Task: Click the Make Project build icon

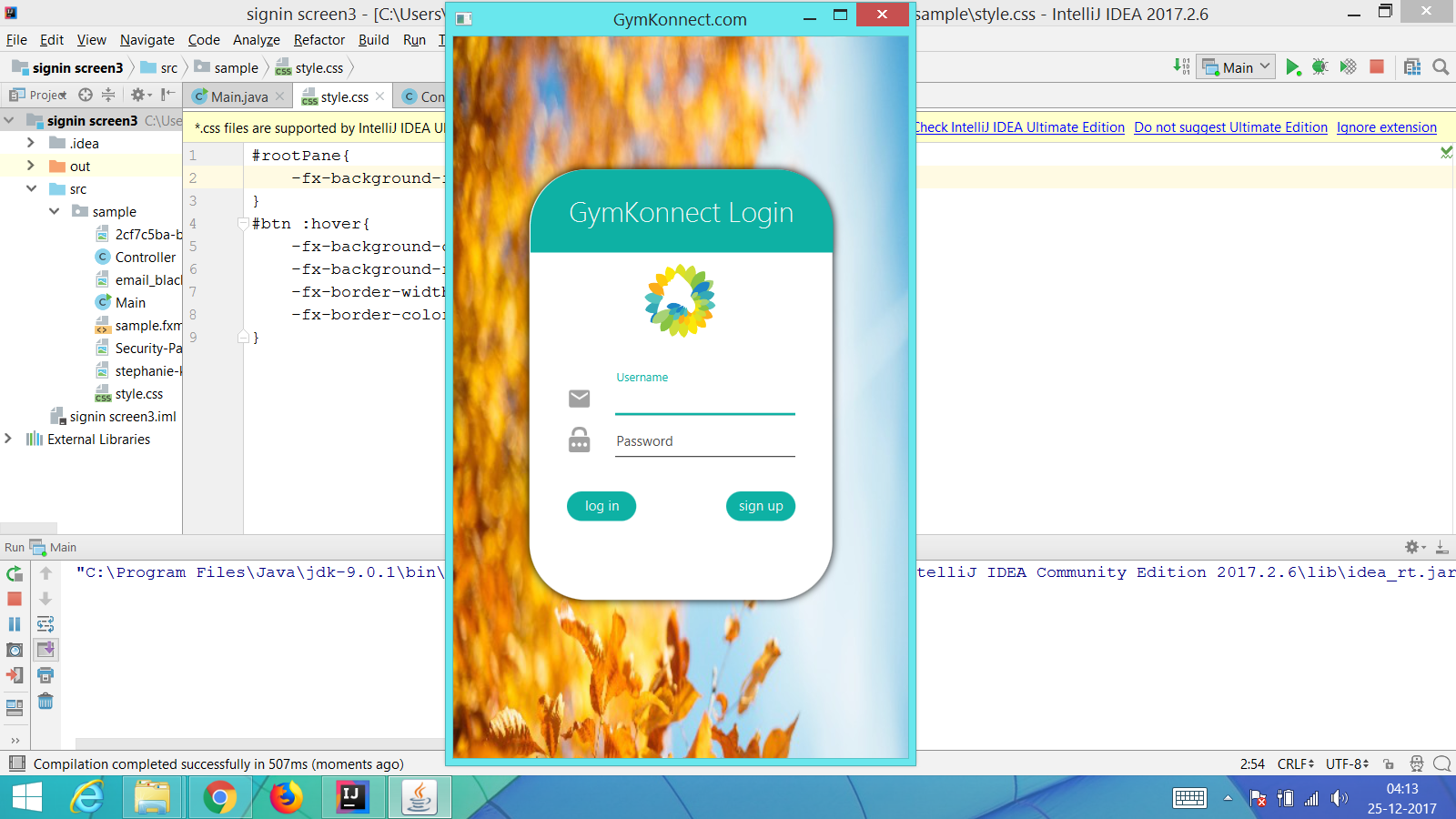Action: [x=1181, y=66]
